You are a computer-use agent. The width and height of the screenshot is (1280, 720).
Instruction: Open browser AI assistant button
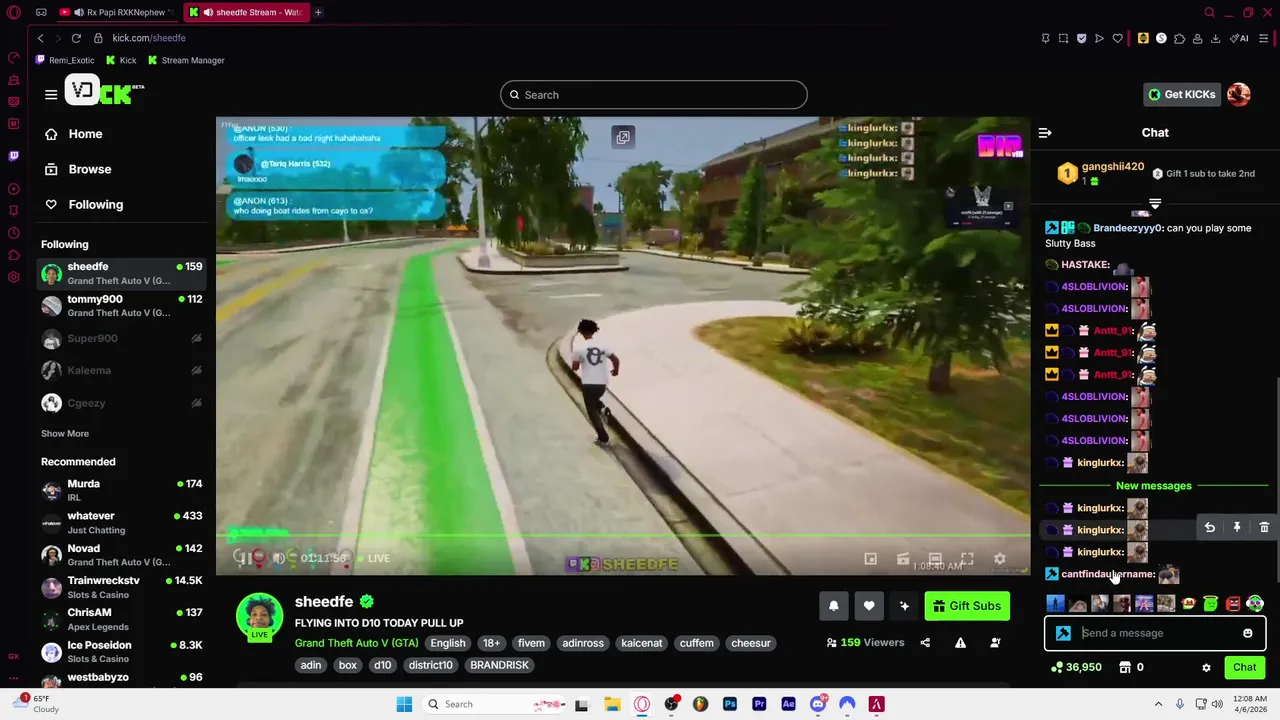click(x=1241, y=38)
